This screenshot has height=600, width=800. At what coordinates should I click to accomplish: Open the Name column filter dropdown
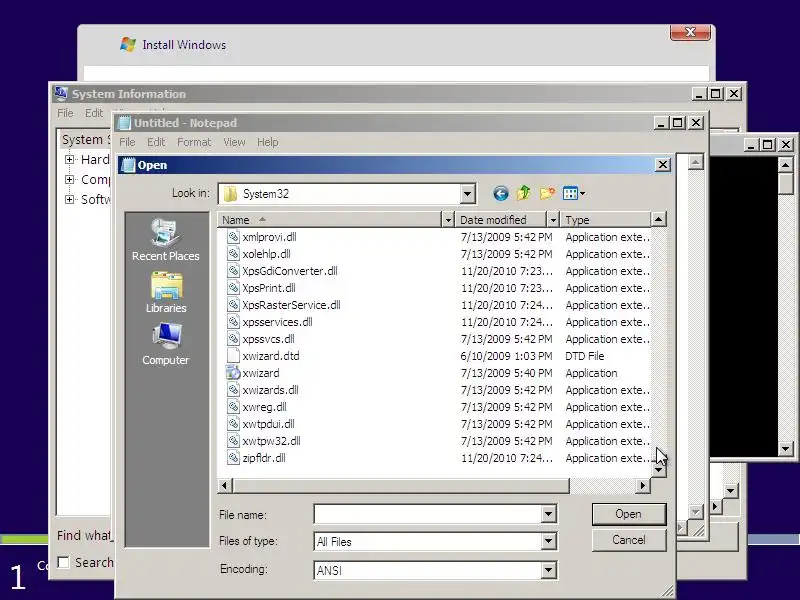click(x=447, y=220)
